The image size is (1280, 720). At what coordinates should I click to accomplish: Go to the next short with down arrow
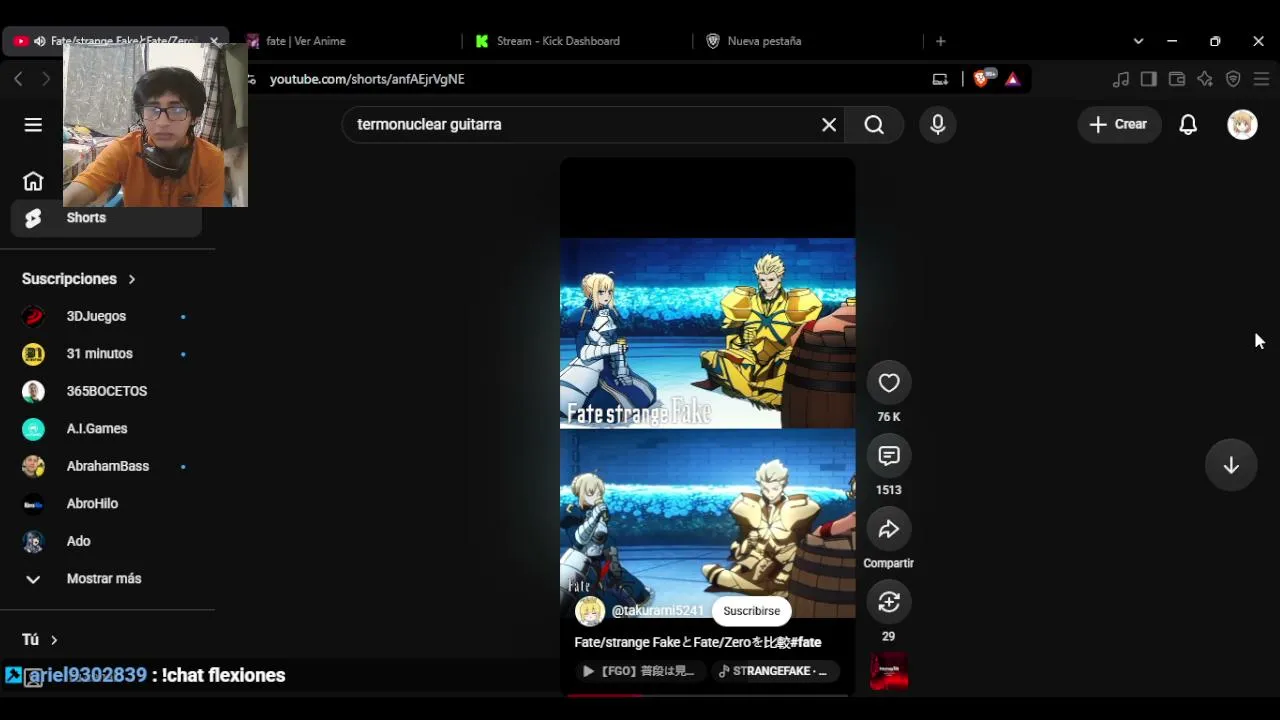pos(1231,465)
